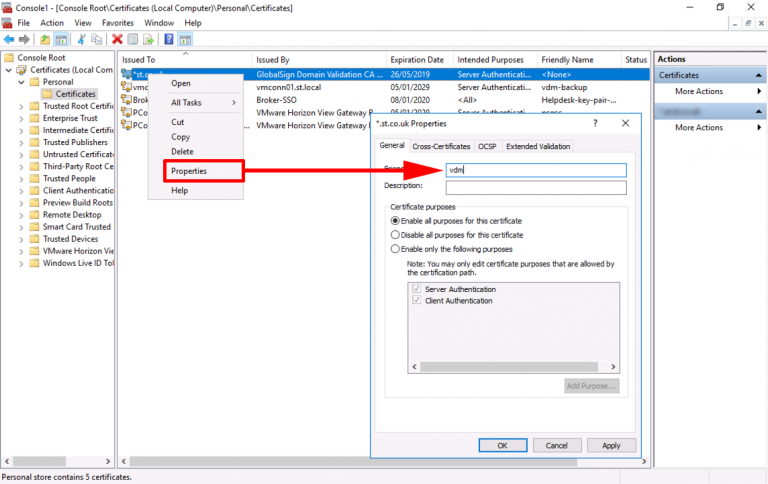Open the Action menu
Viewport: 768px width, 484px height.
pyautogui.click(x=52, y=23)
